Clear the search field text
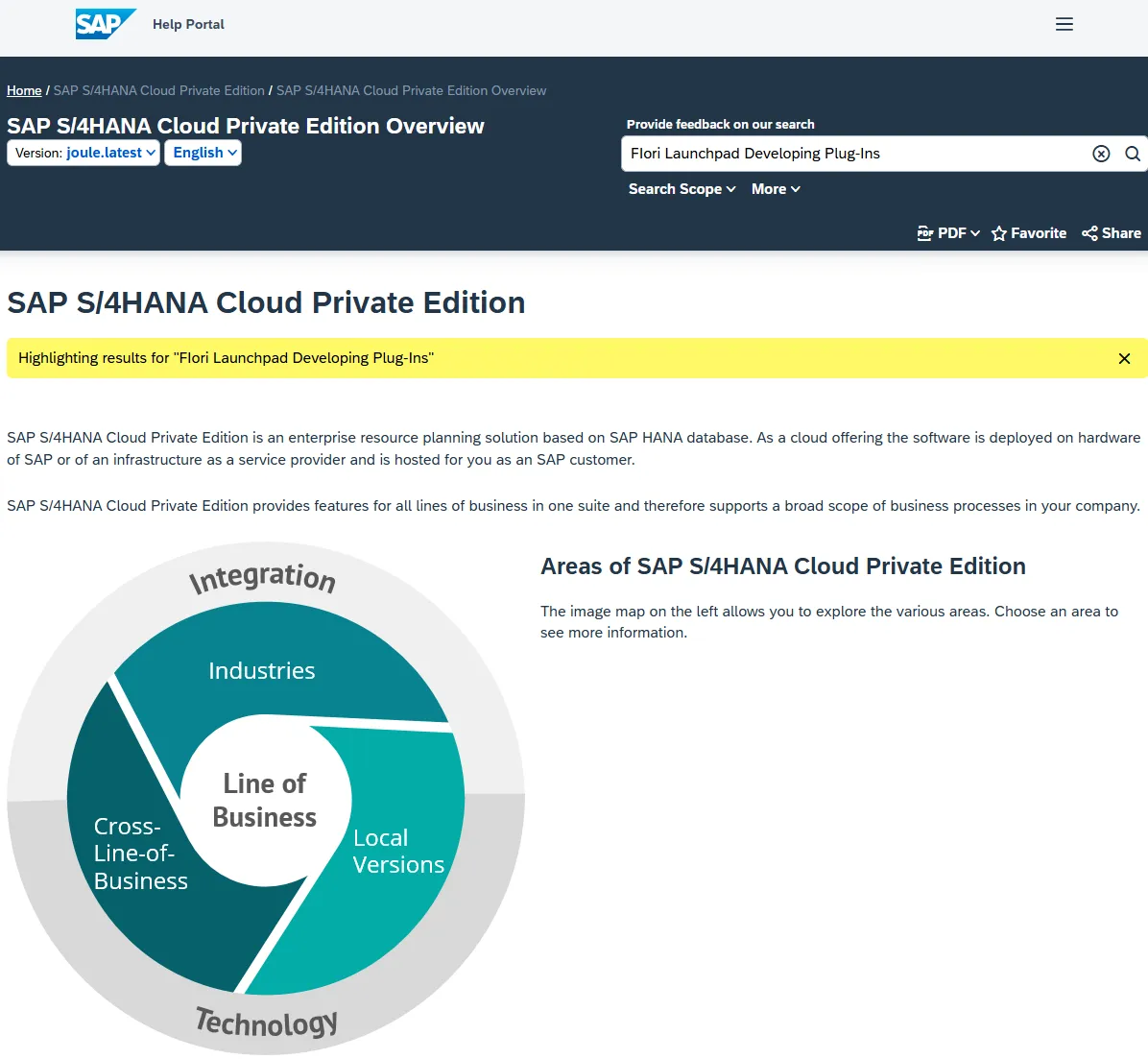The image size is (1148, 1059). coord(1101,154)
